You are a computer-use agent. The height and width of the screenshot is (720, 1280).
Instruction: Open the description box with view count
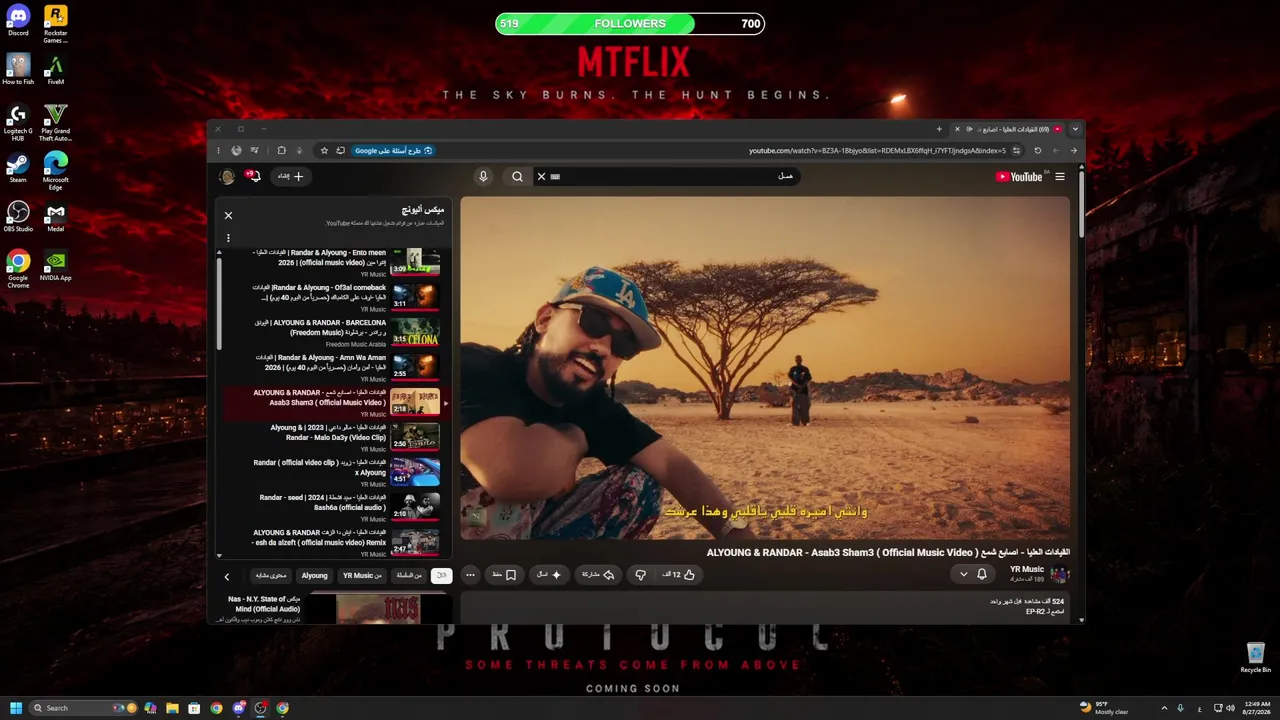pos(765,606)
